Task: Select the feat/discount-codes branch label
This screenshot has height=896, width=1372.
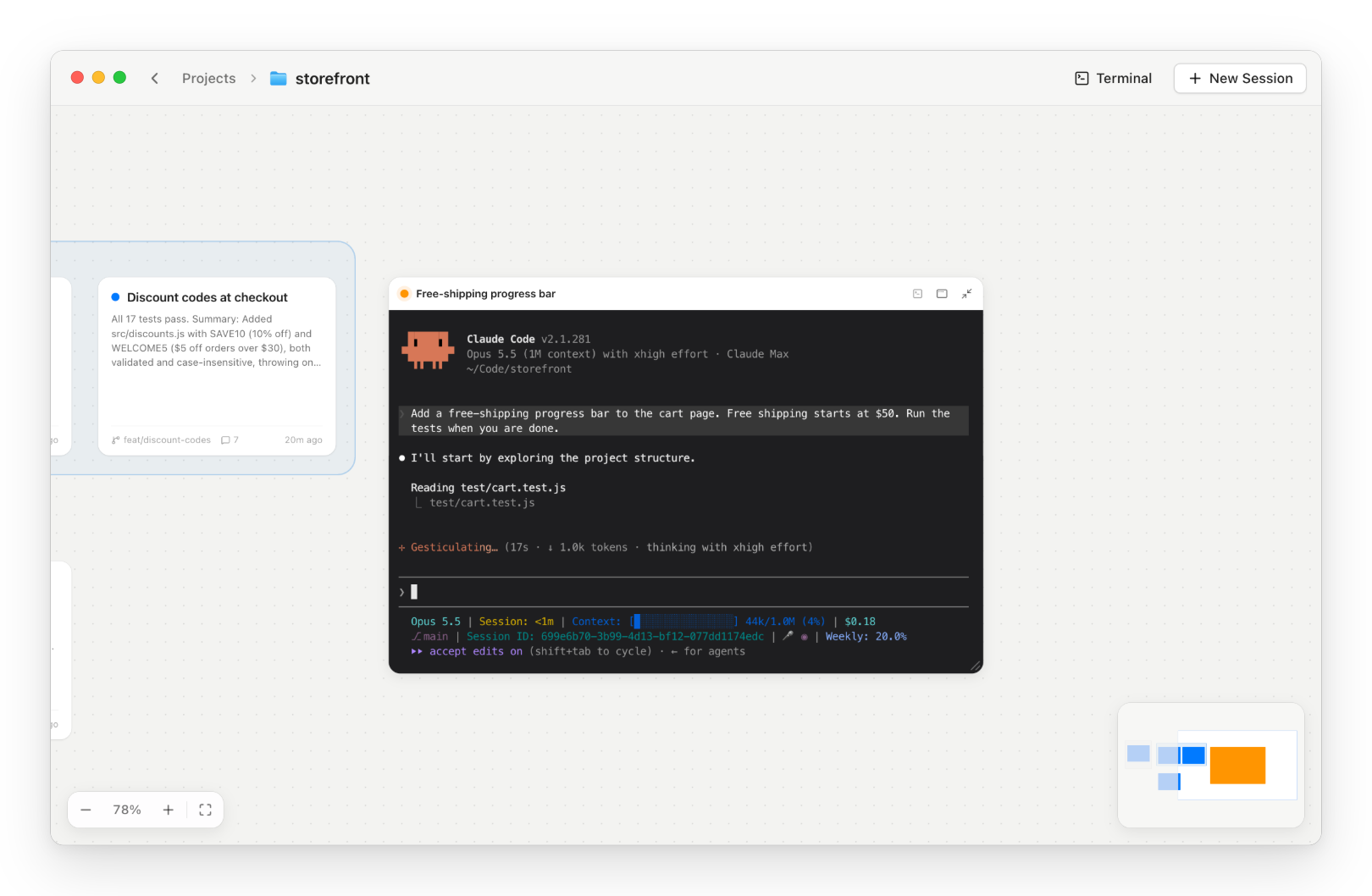Action: 167,440
